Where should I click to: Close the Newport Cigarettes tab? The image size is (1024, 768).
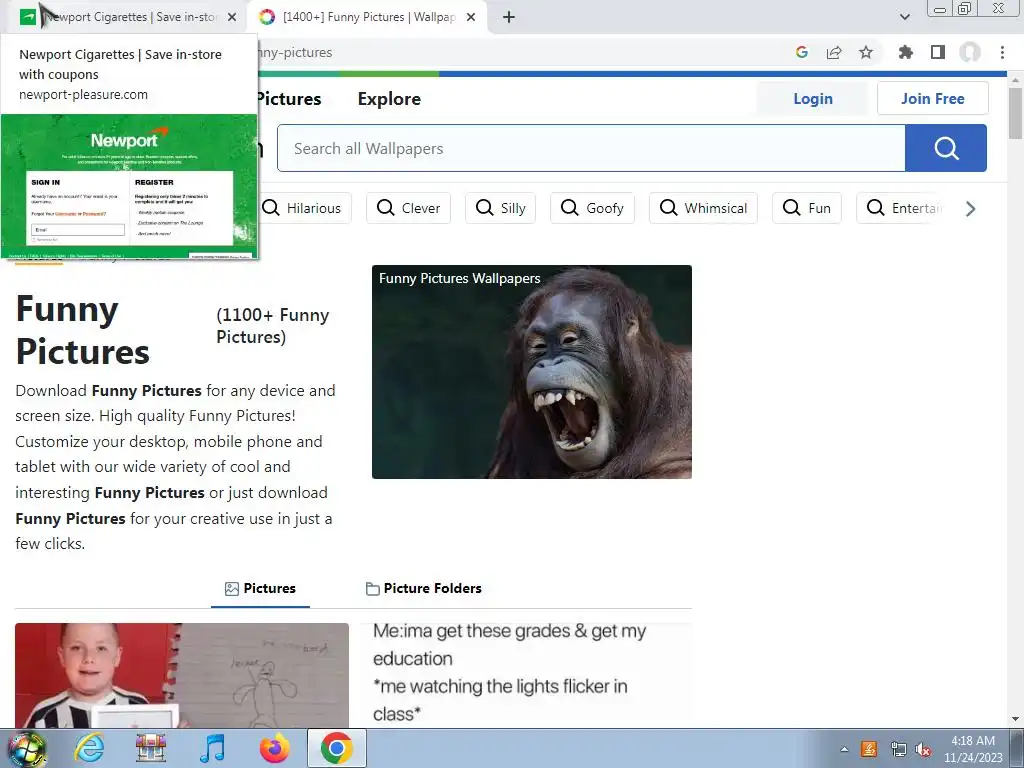tap(232, 17)
